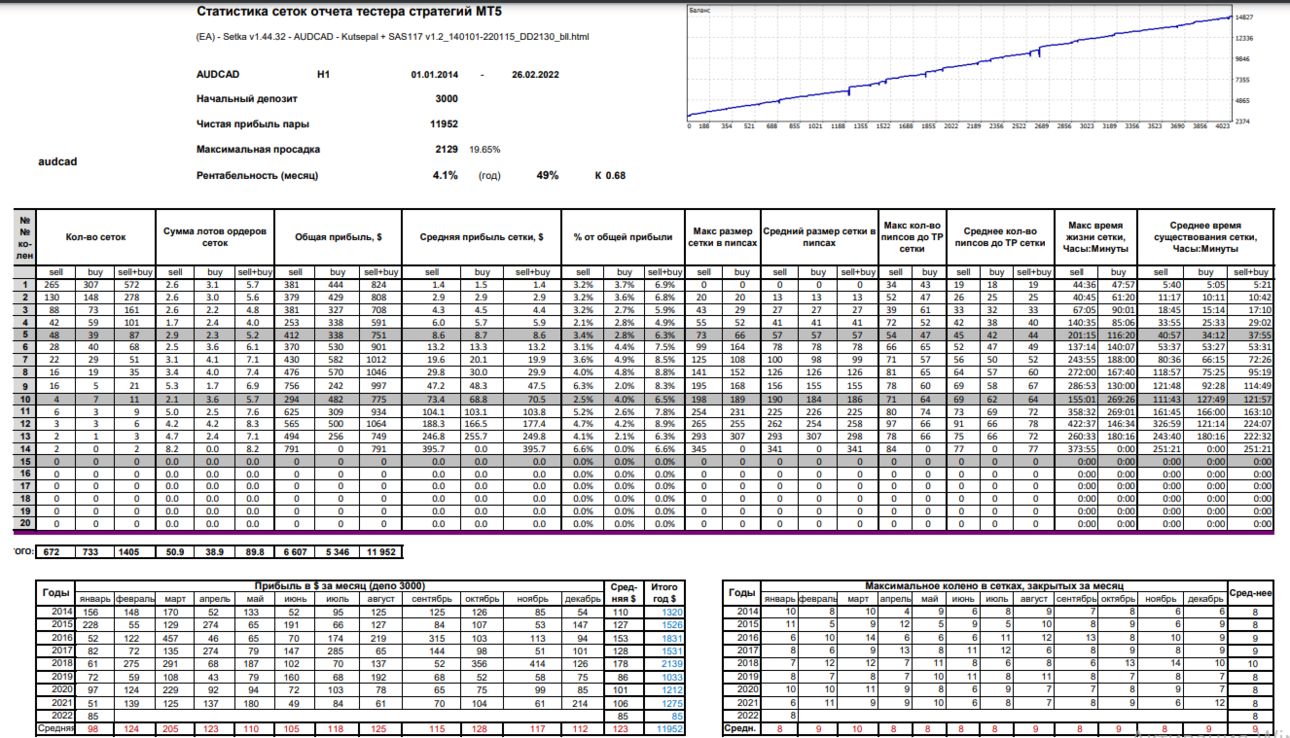Click the "Максимальное колено в сетках, закрытых за месяц" heading
Screen dimensions: 1290x738
pos(993,585)
